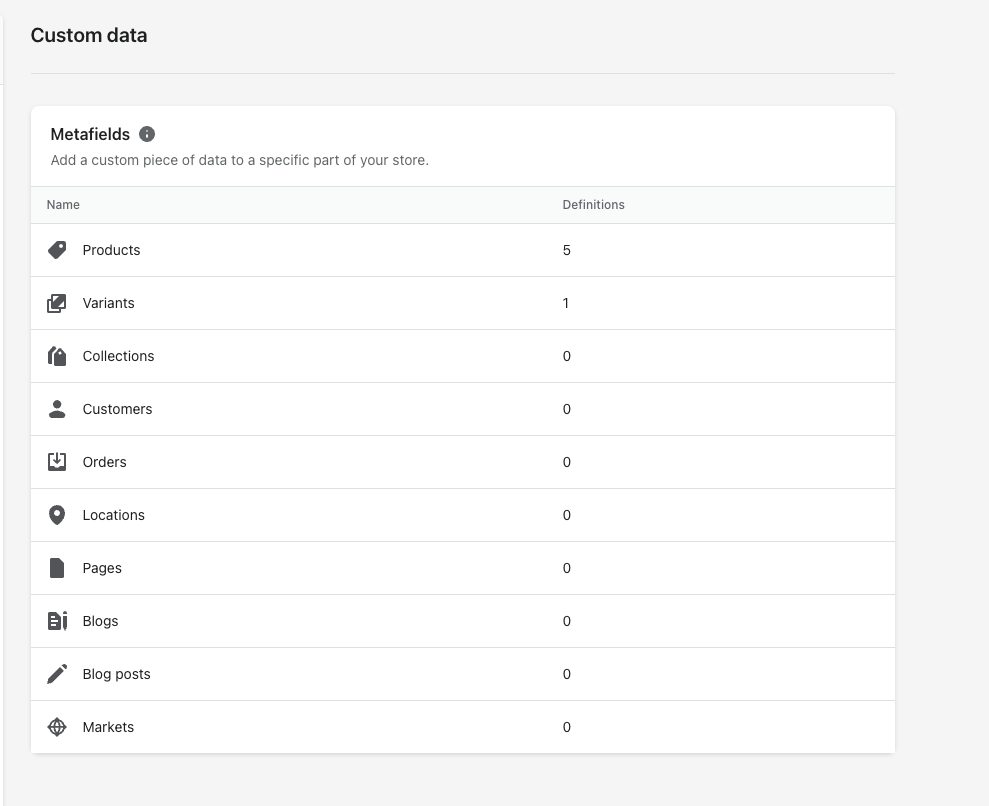Click the Collections icon
Image resolution: width=989 pixels, height=806 pixels.
point(57,356)
